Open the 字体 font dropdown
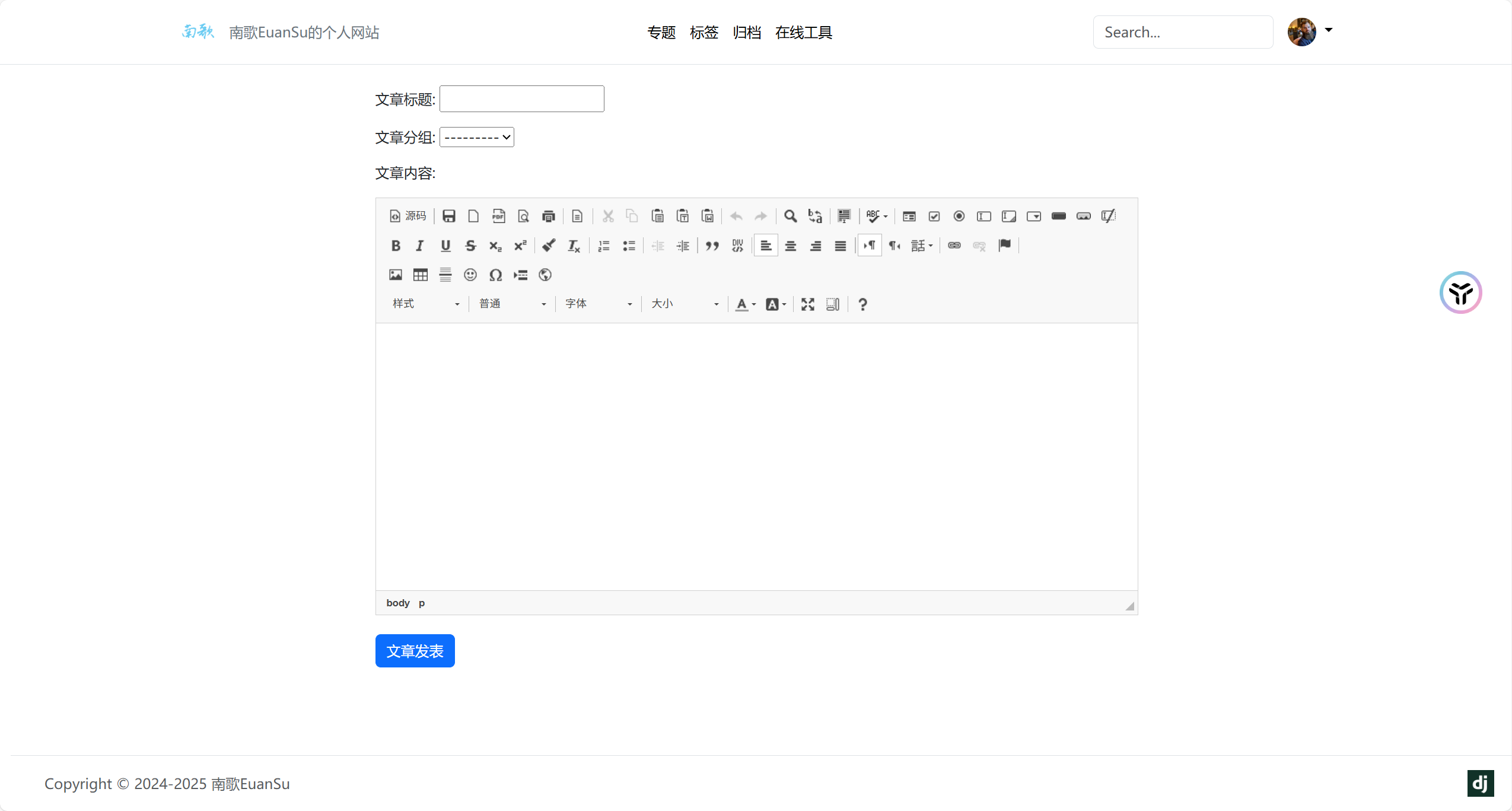The height and width of the screenshot is (811, 1512). (598, 304)
